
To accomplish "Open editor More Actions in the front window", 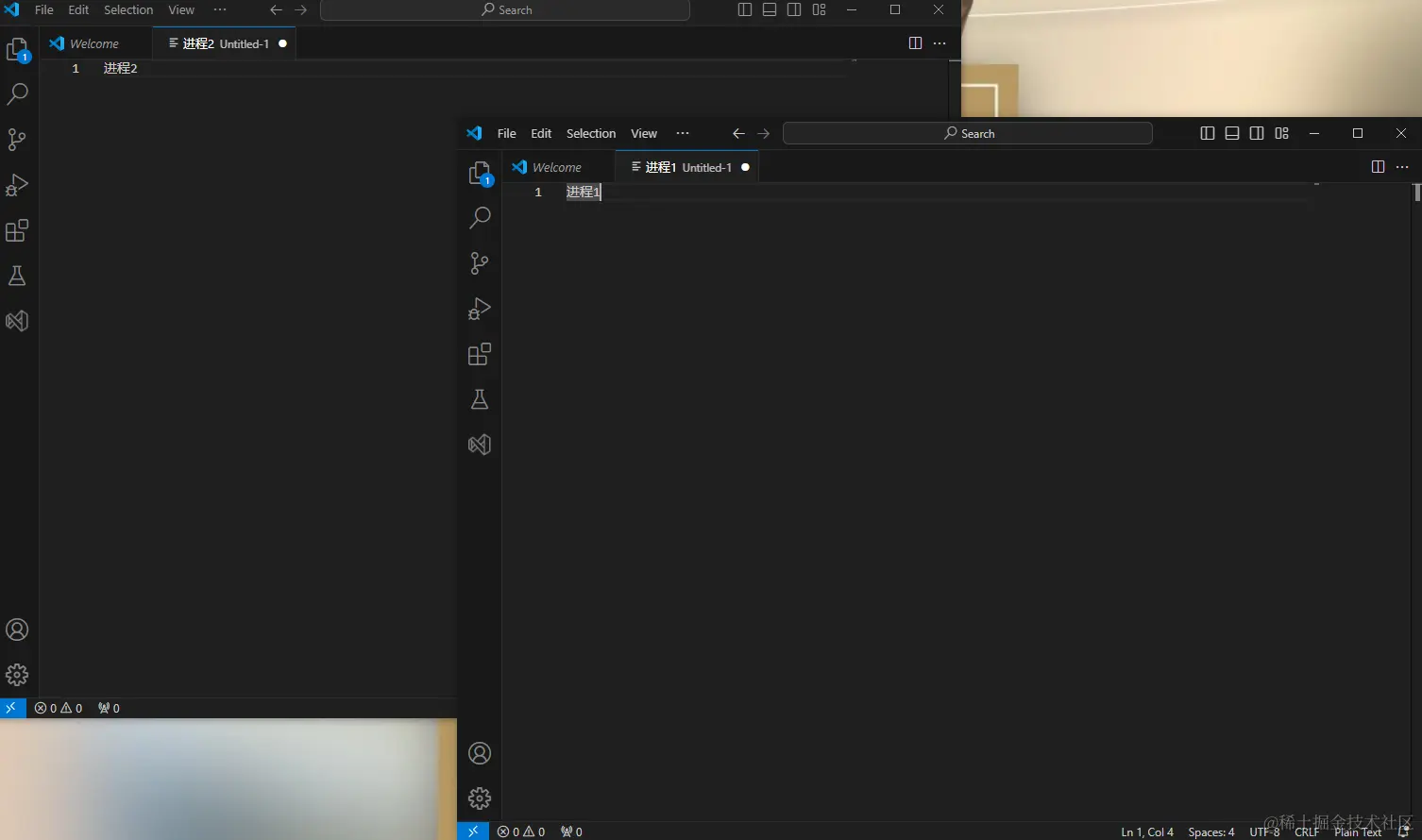I will point(1402,167).
